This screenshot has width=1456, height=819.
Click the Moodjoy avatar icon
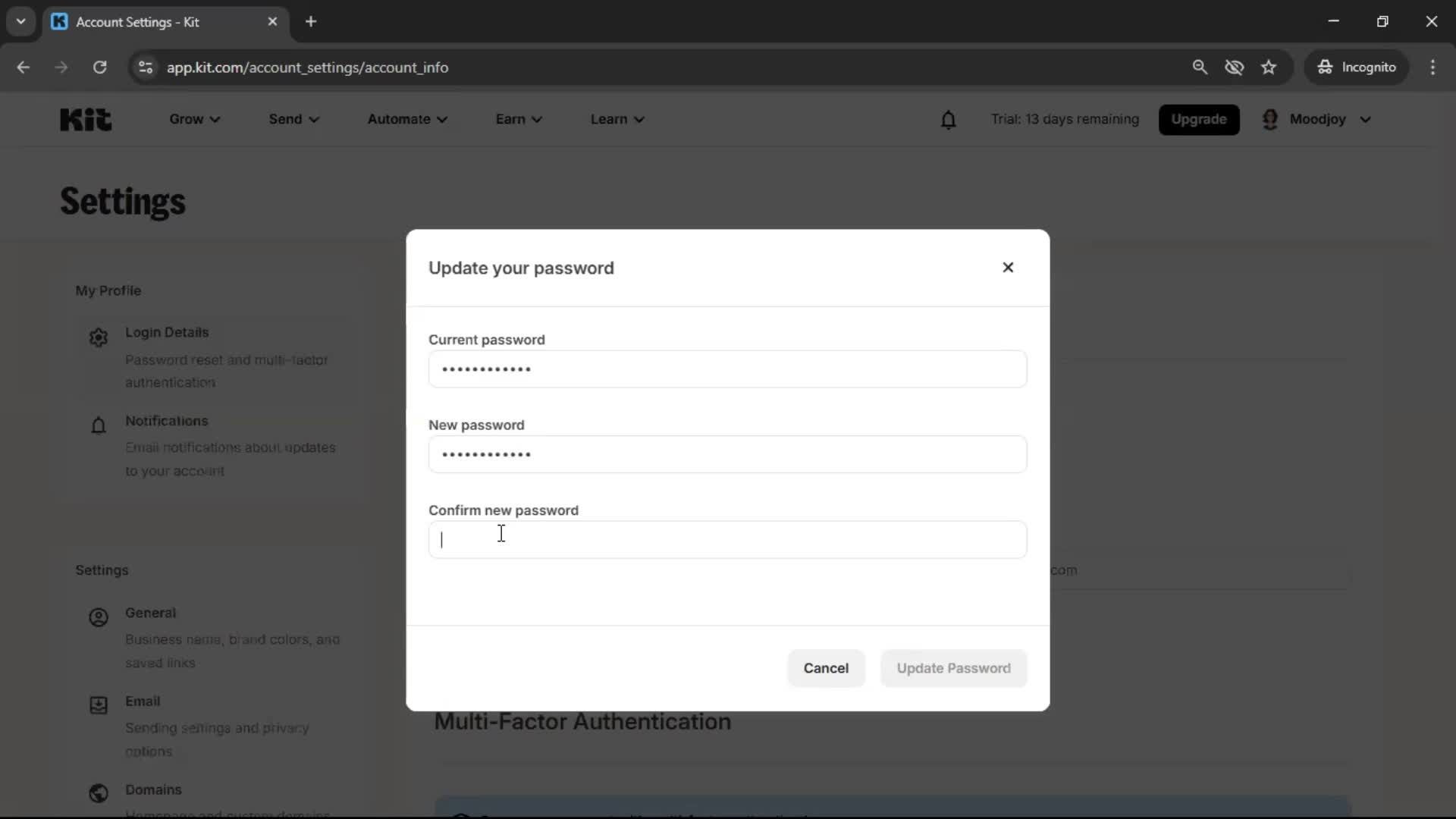click(1271, 119)
